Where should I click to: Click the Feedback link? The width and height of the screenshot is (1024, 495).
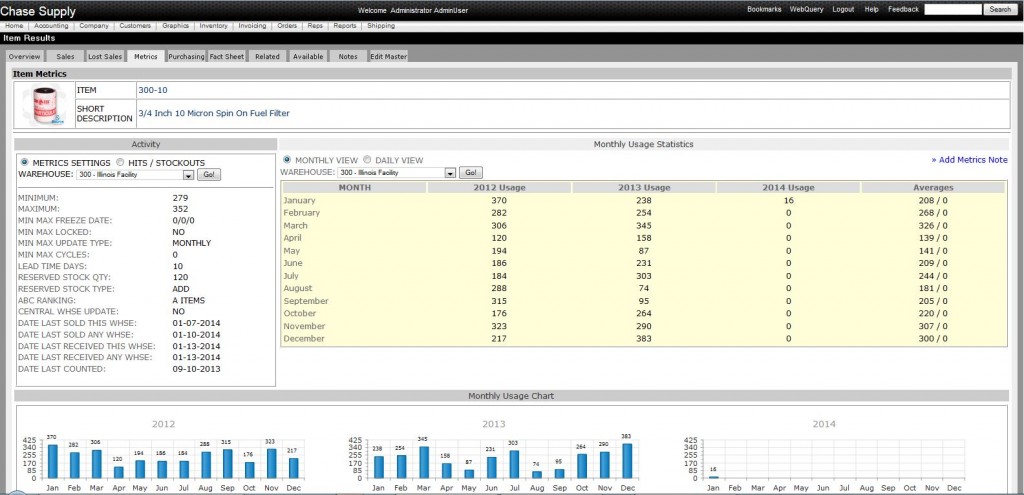click(x=903, y=10)
